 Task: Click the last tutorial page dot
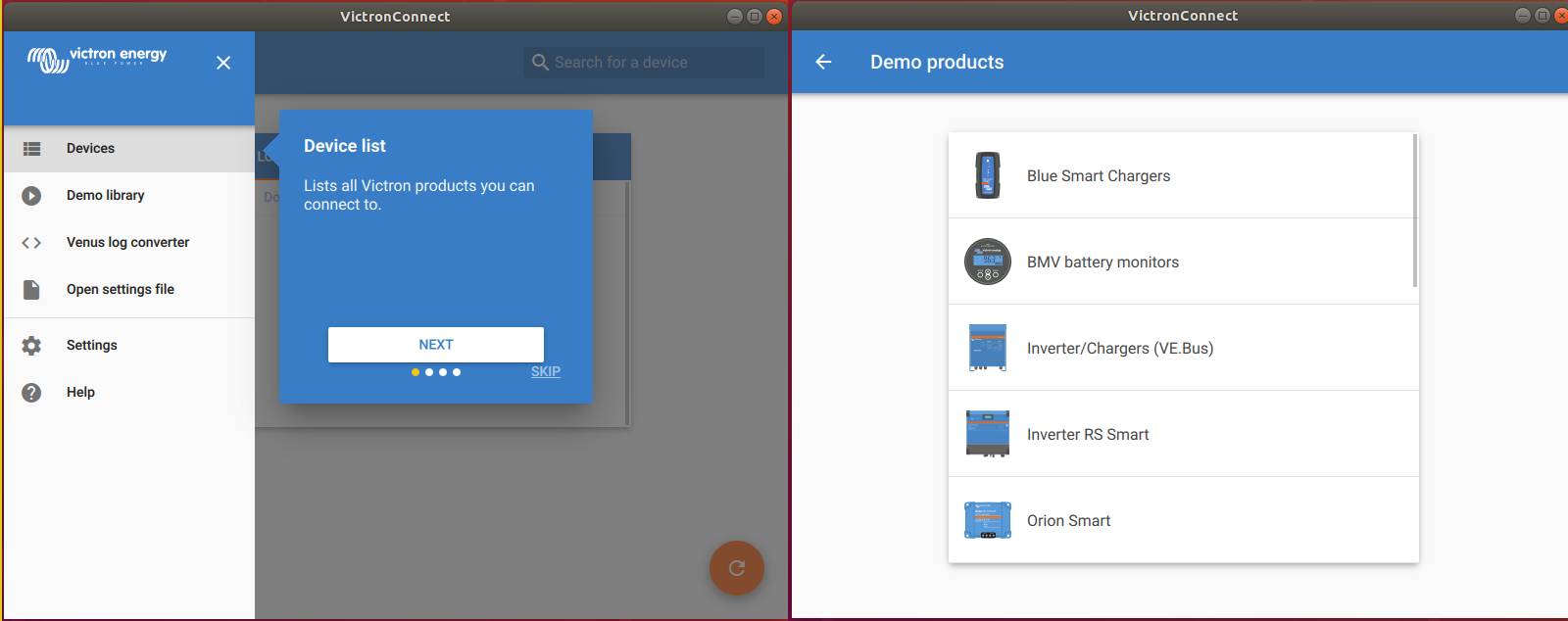click(457, 372)
